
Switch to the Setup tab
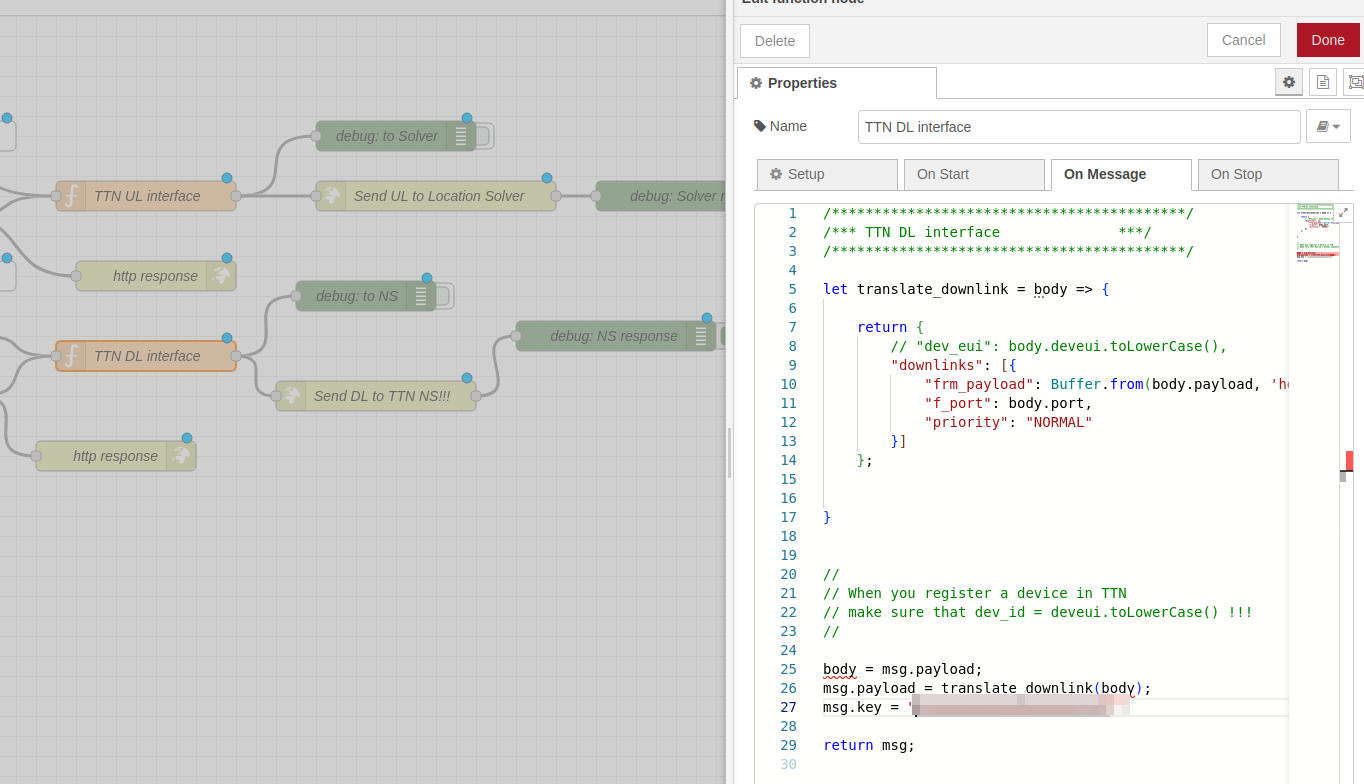click(x=827, y=174)
